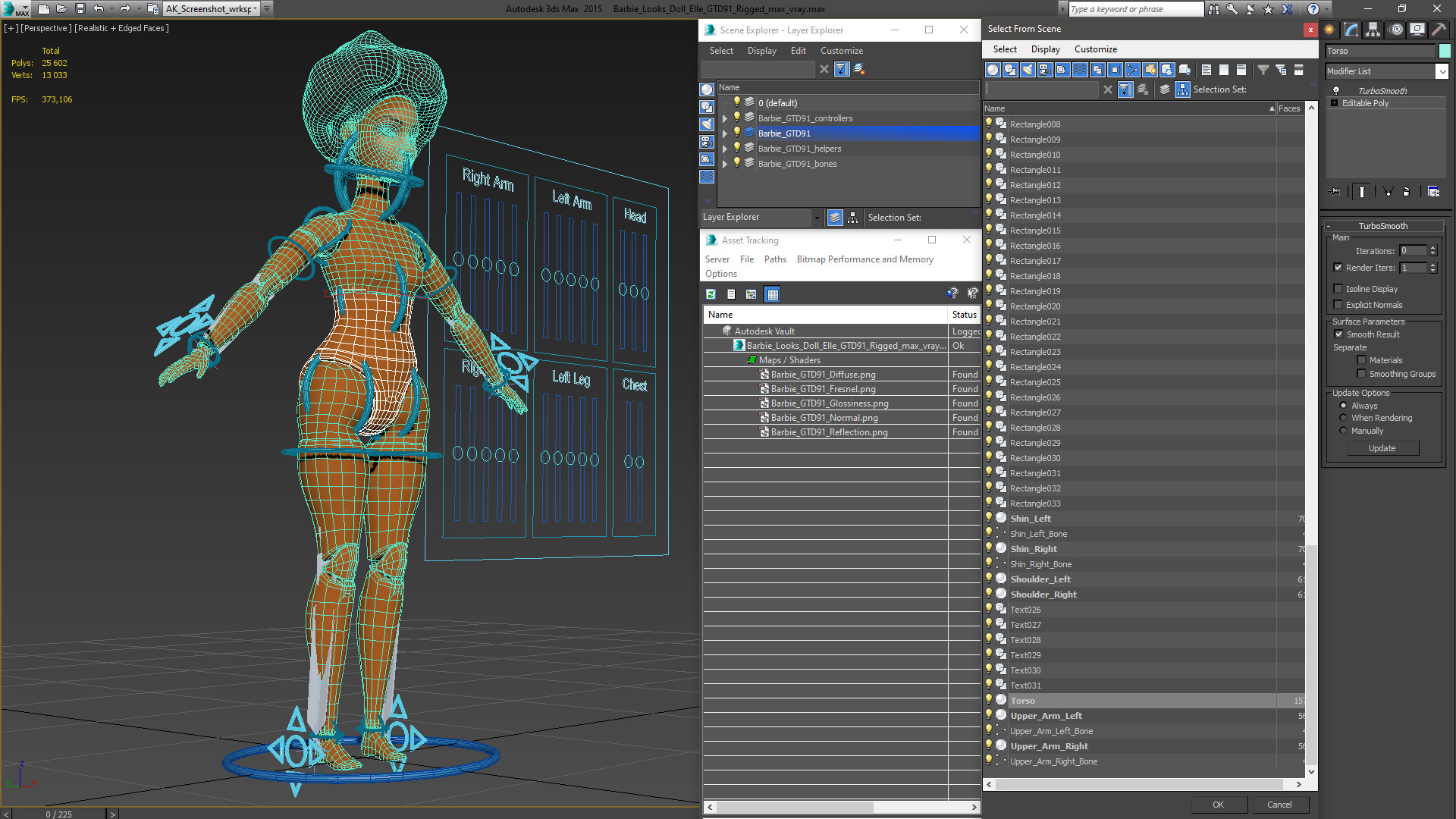This screenshot has width=1456, height=819.
Task: Toggle TurboSmooth modifier lightbulb
Action: tap(1336, 90)
